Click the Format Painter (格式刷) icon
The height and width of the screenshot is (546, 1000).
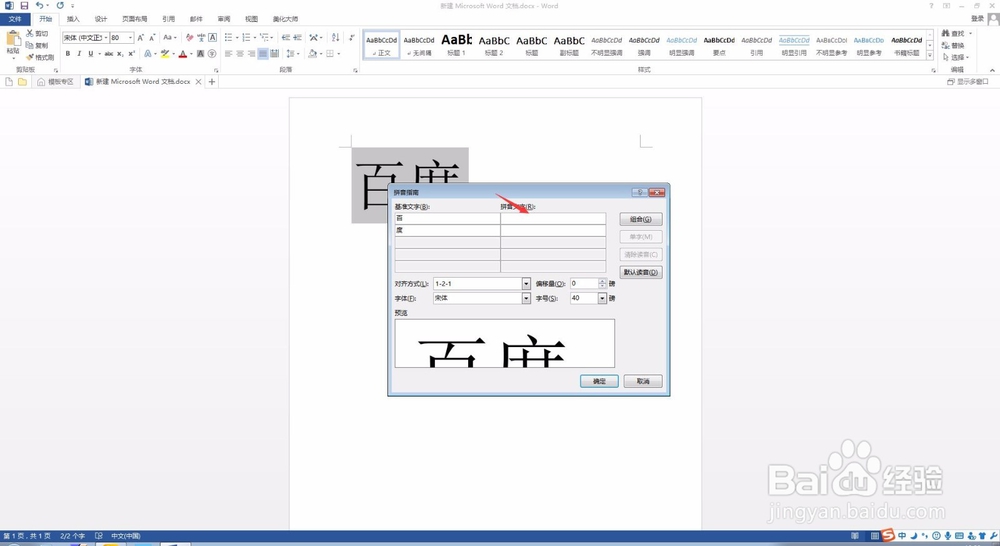click(29, 57)
